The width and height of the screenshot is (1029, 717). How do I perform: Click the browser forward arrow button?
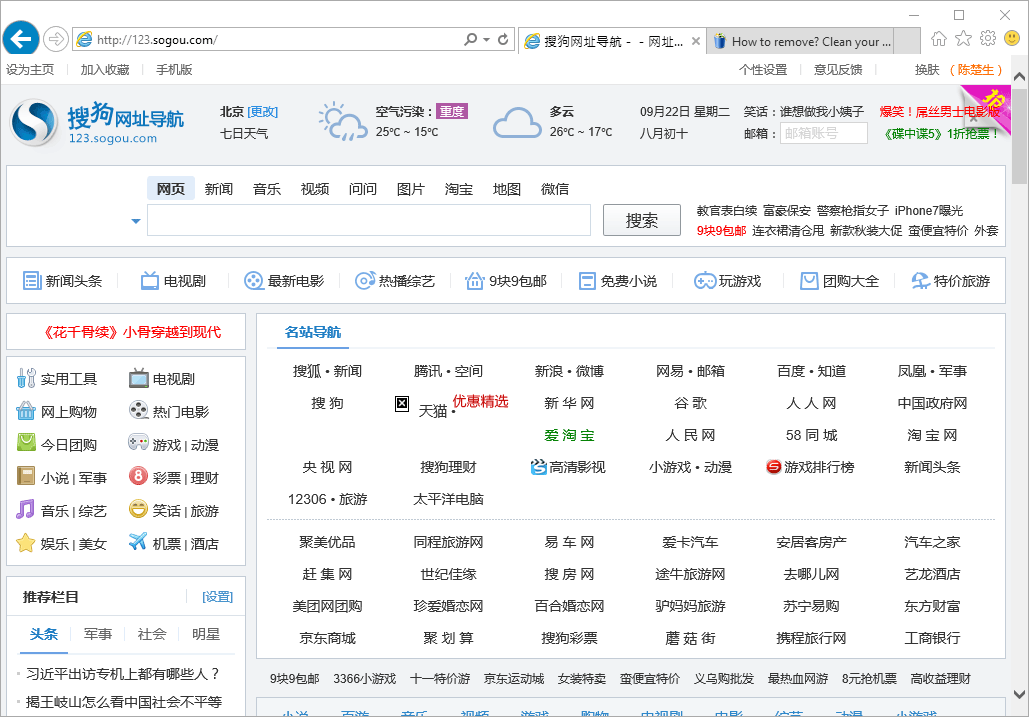point(56,39)
